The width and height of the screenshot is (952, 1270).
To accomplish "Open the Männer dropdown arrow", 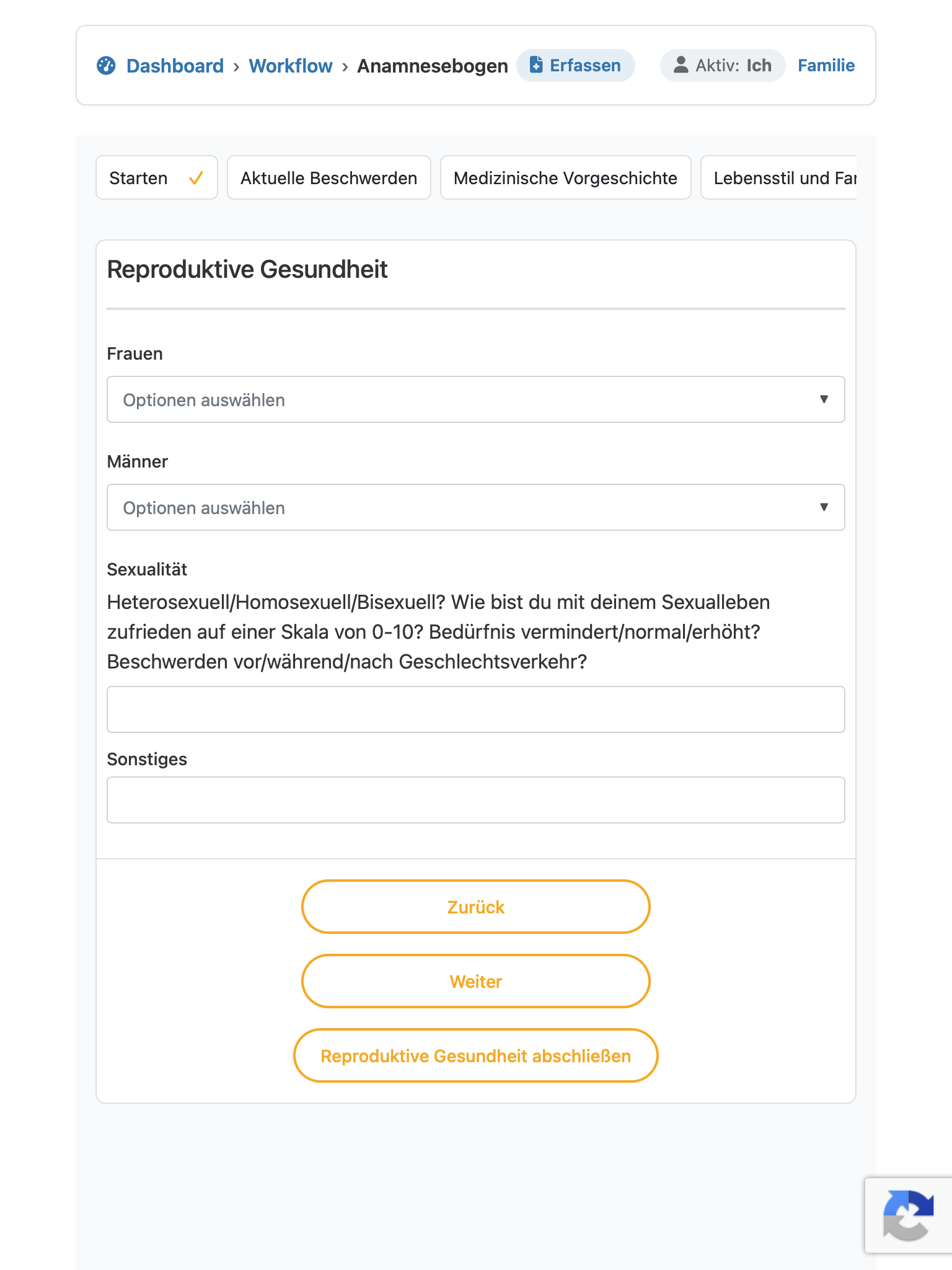I will [824, 507].
